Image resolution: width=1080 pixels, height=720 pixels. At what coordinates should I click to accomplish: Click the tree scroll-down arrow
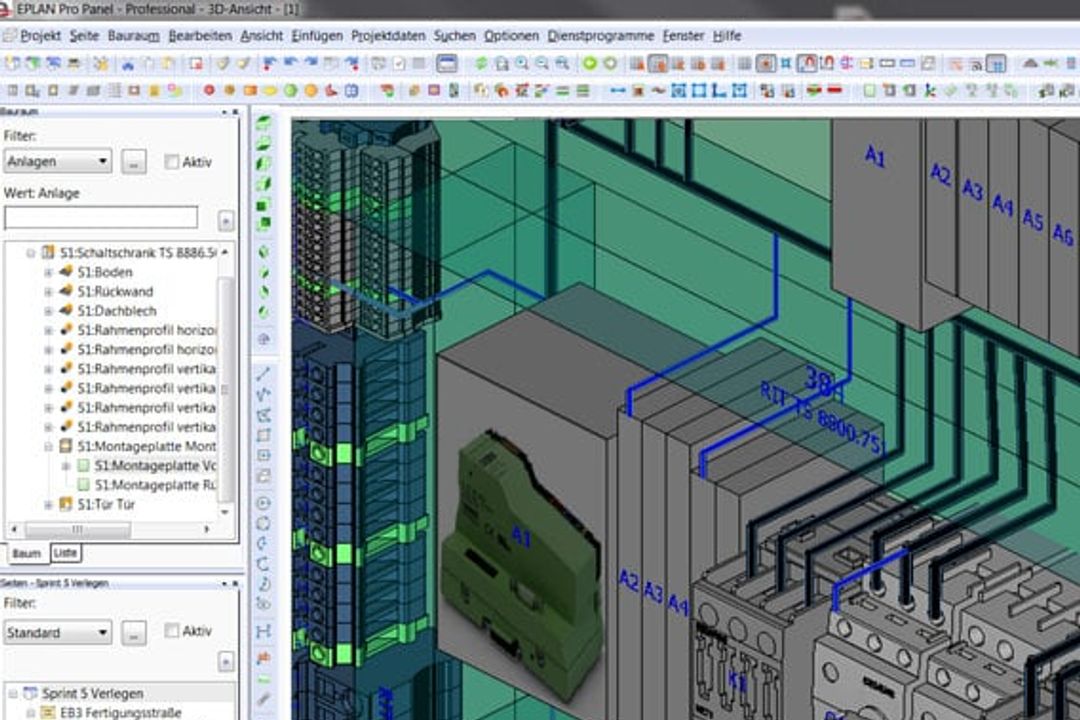coord(225,512)
